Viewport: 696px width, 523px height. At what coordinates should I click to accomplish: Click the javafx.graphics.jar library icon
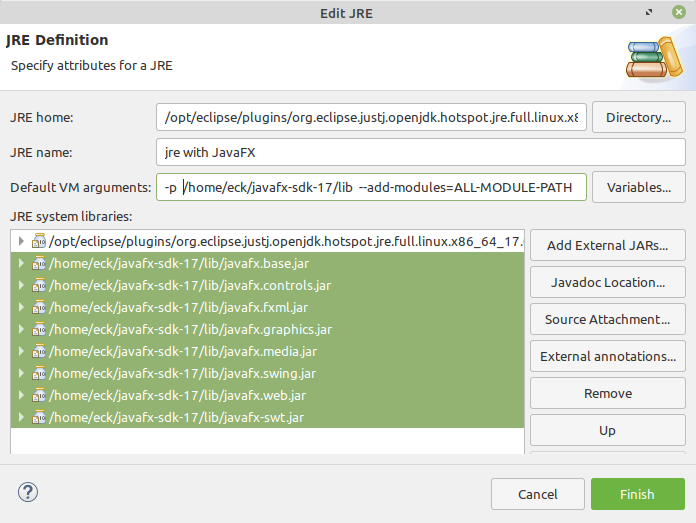click(x=39, y=329)
